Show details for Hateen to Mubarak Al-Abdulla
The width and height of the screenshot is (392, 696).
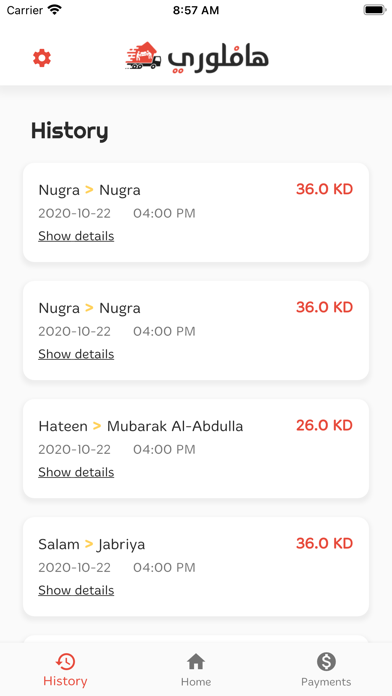tap(76, 472)
